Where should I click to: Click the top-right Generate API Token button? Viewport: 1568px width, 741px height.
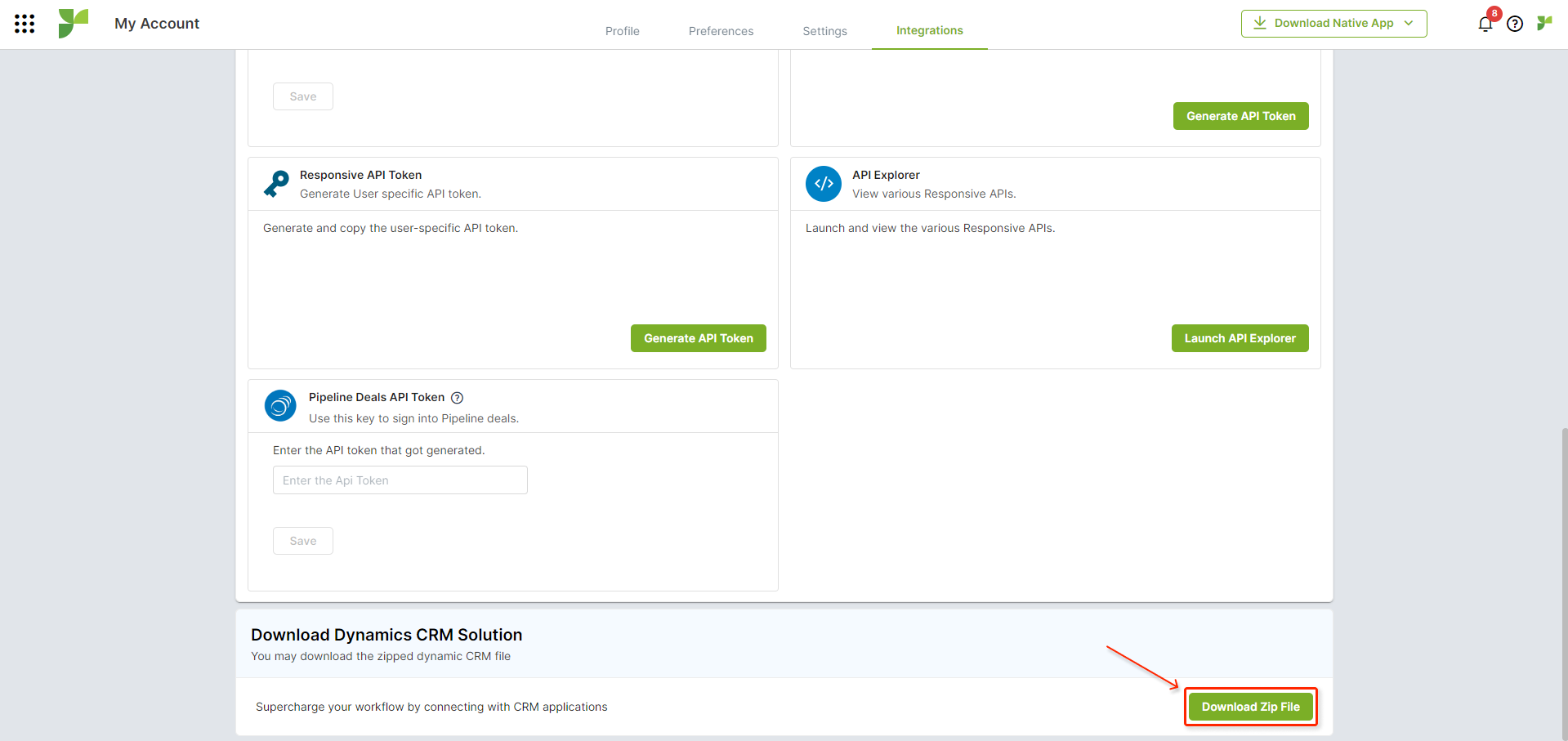(1241, 116)
